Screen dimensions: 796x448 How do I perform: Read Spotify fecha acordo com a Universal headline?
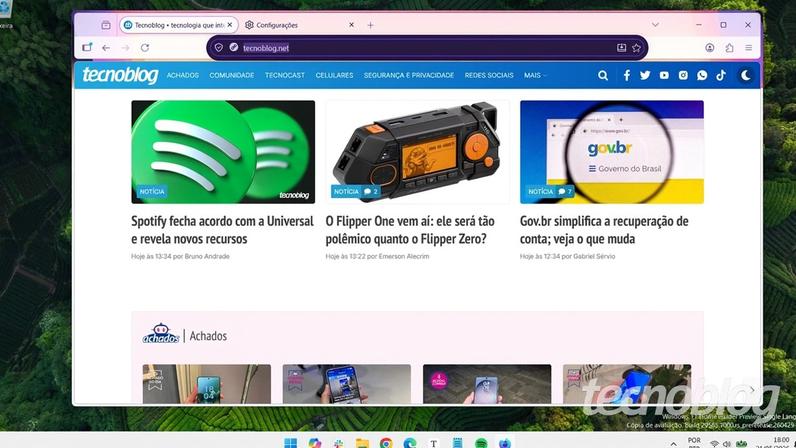pos(222,230)
